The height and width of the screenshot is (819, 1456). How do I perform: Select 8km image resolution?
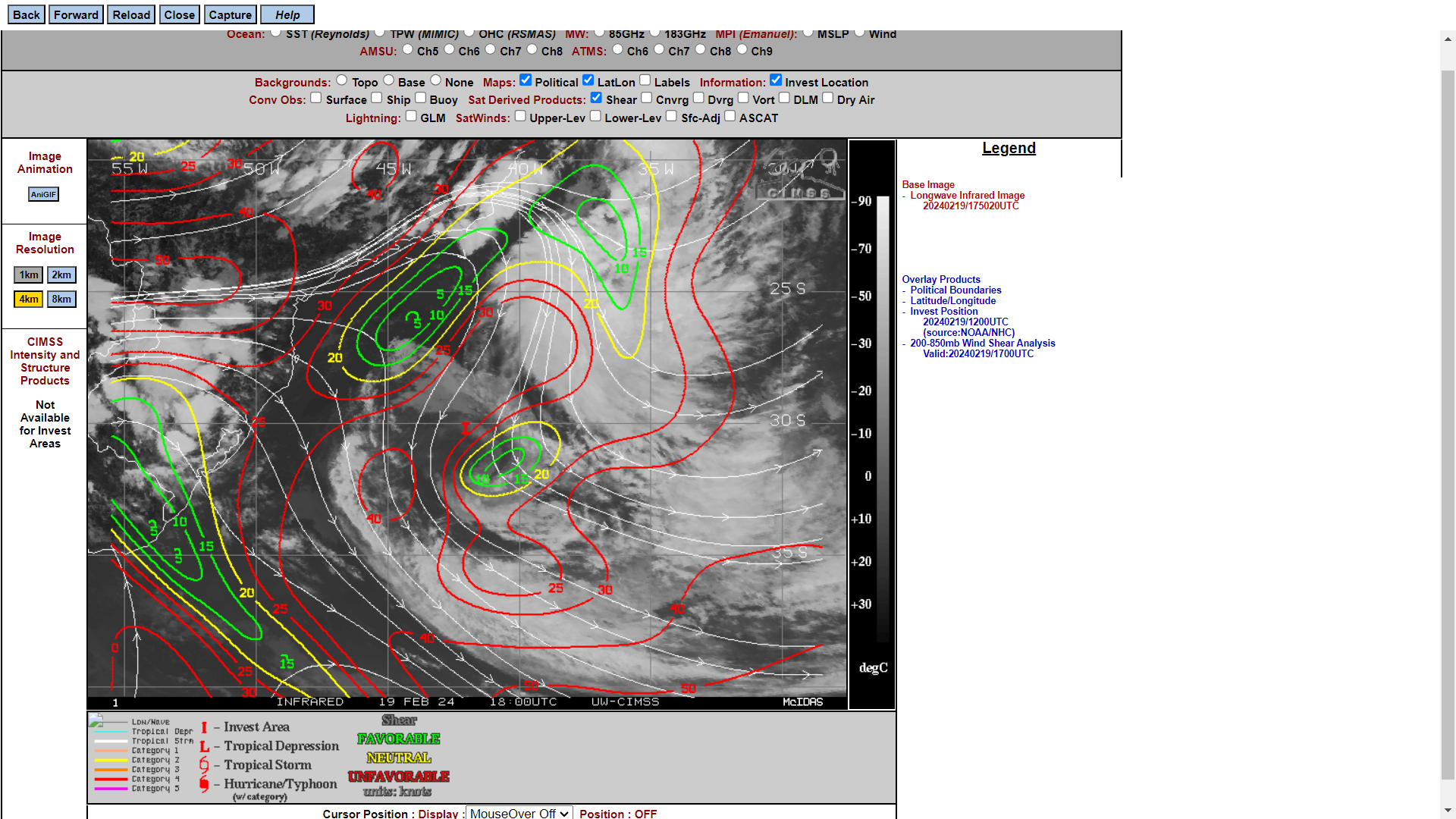click(61, 300)
